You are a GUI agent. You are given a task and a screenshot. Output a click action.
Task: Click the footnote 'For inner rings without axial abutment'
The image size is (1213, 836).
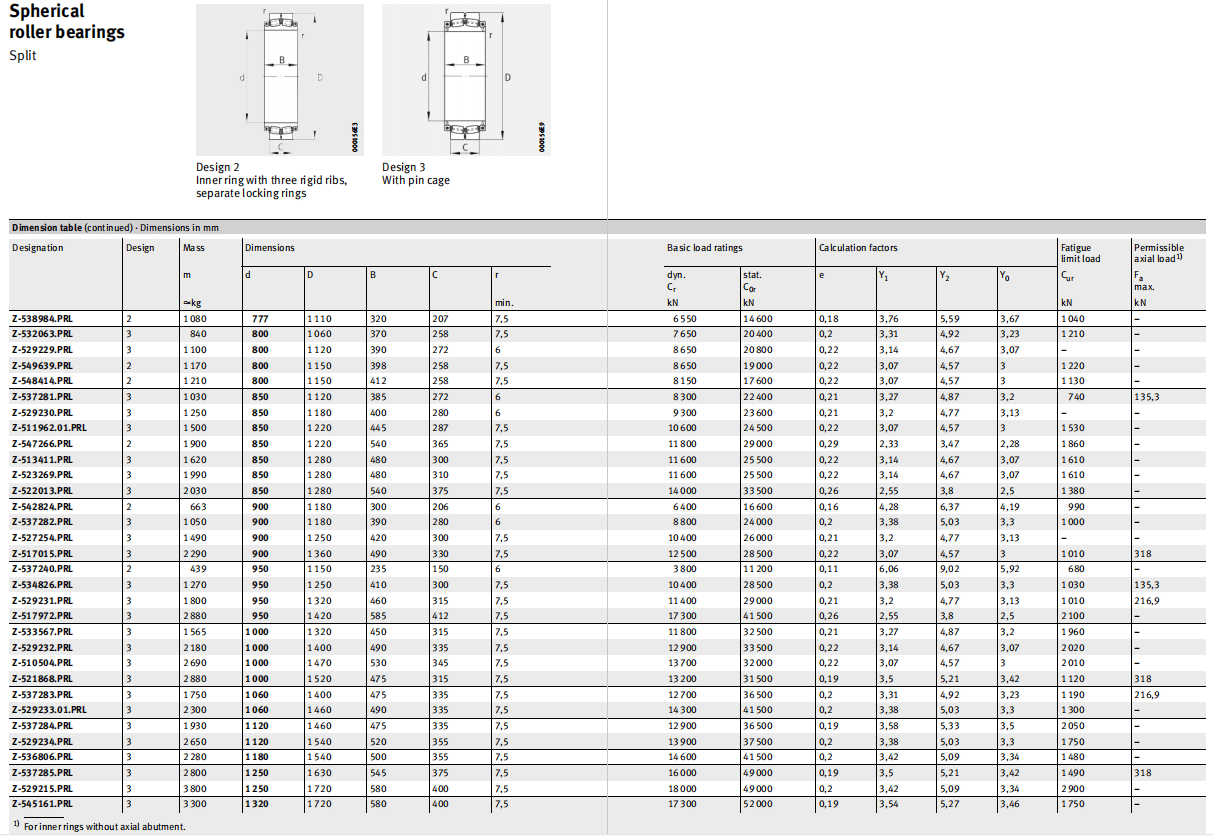pyautogui.click(x=104, y=827)
